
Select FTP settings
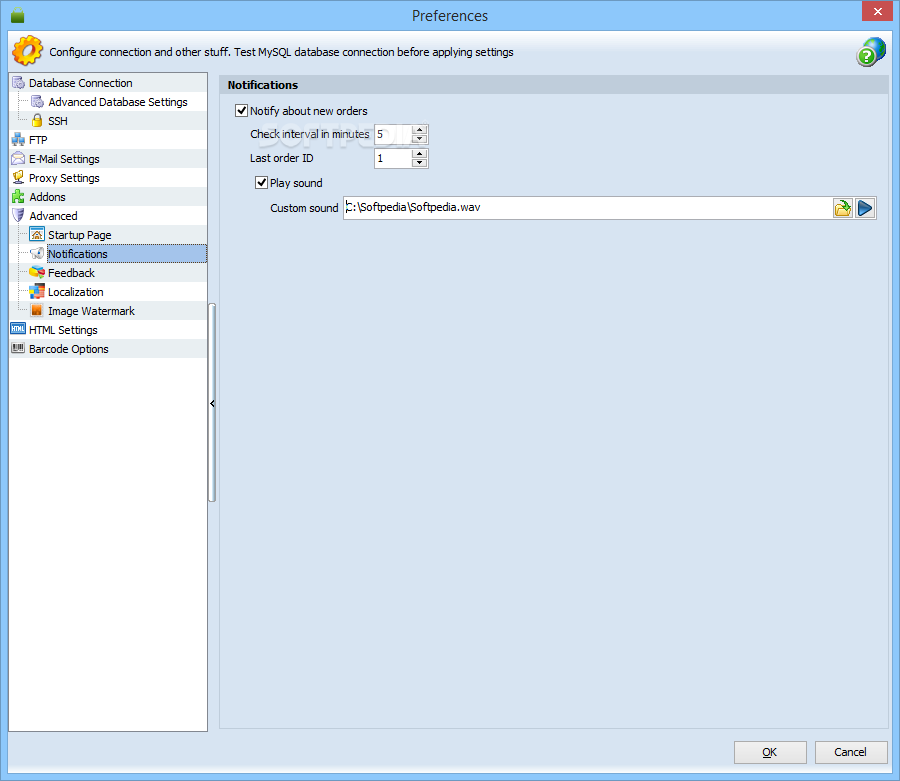coord(38,139)
